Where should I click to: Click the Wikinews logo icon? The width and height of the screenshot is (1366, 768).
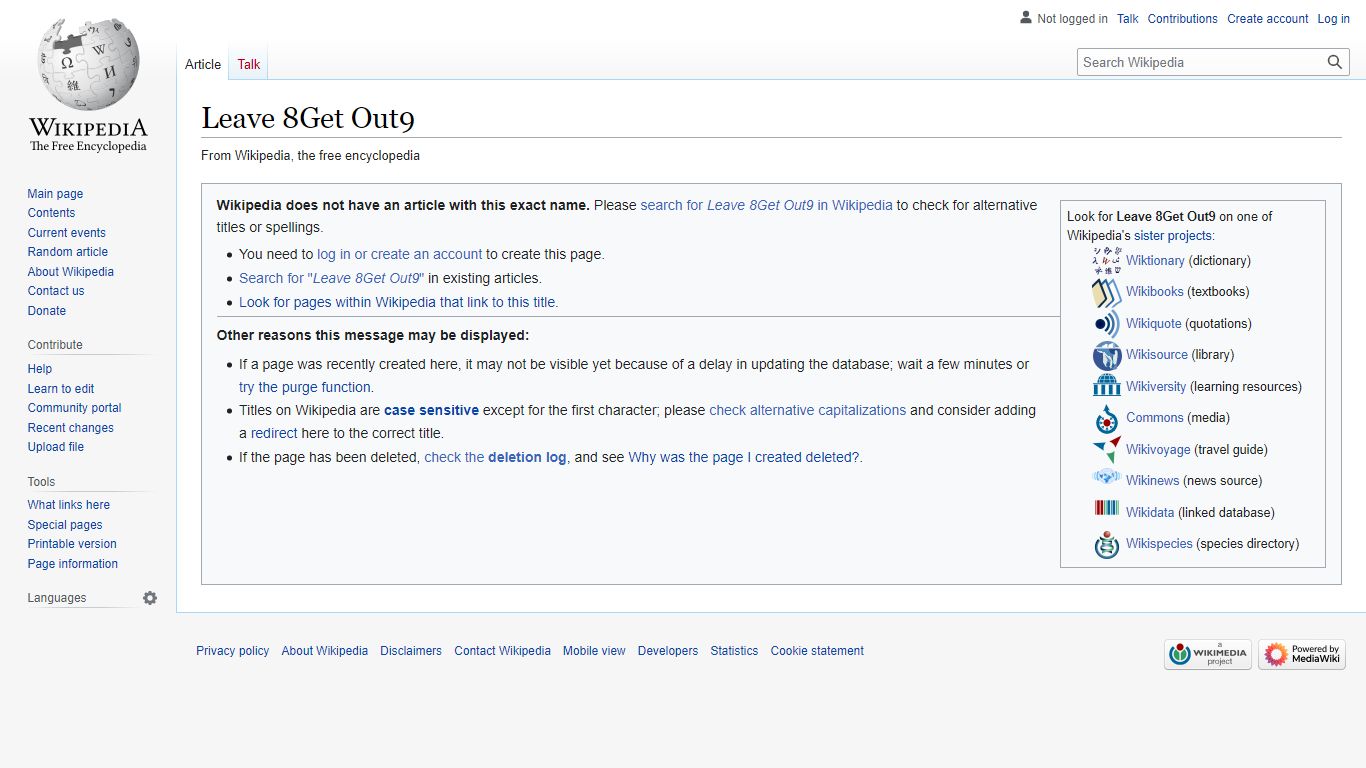pos(1107,479)
